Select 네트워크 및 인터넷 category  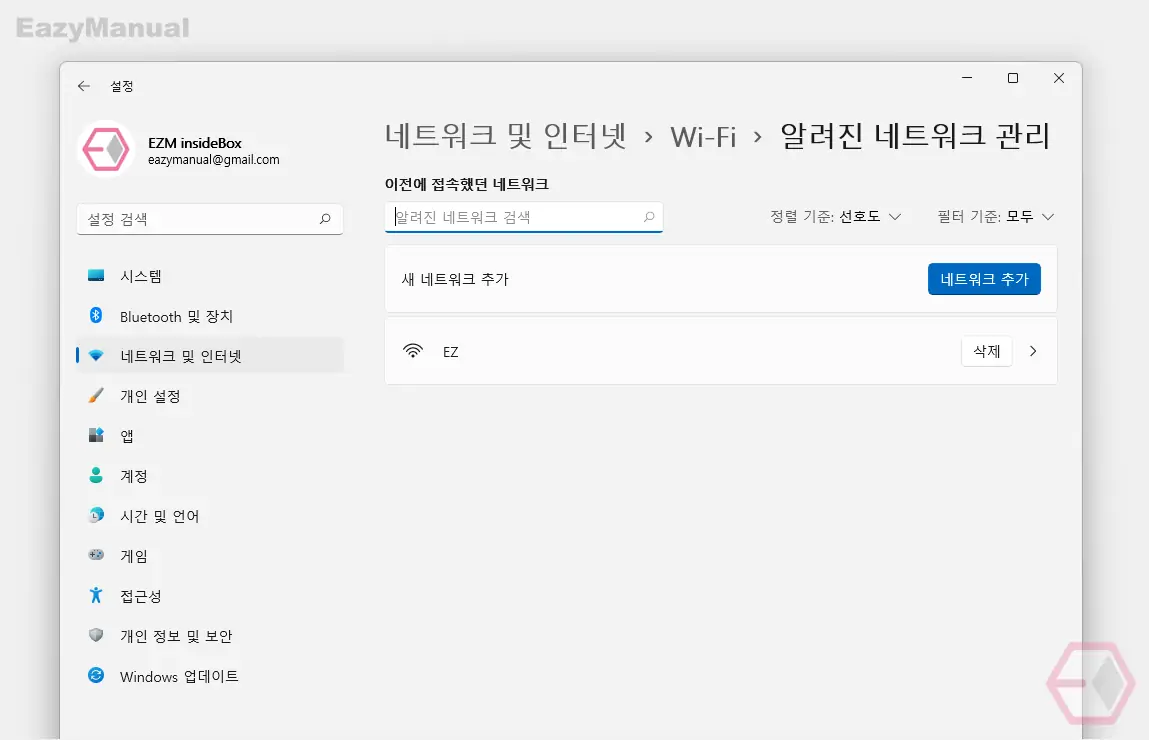point(210,355)
